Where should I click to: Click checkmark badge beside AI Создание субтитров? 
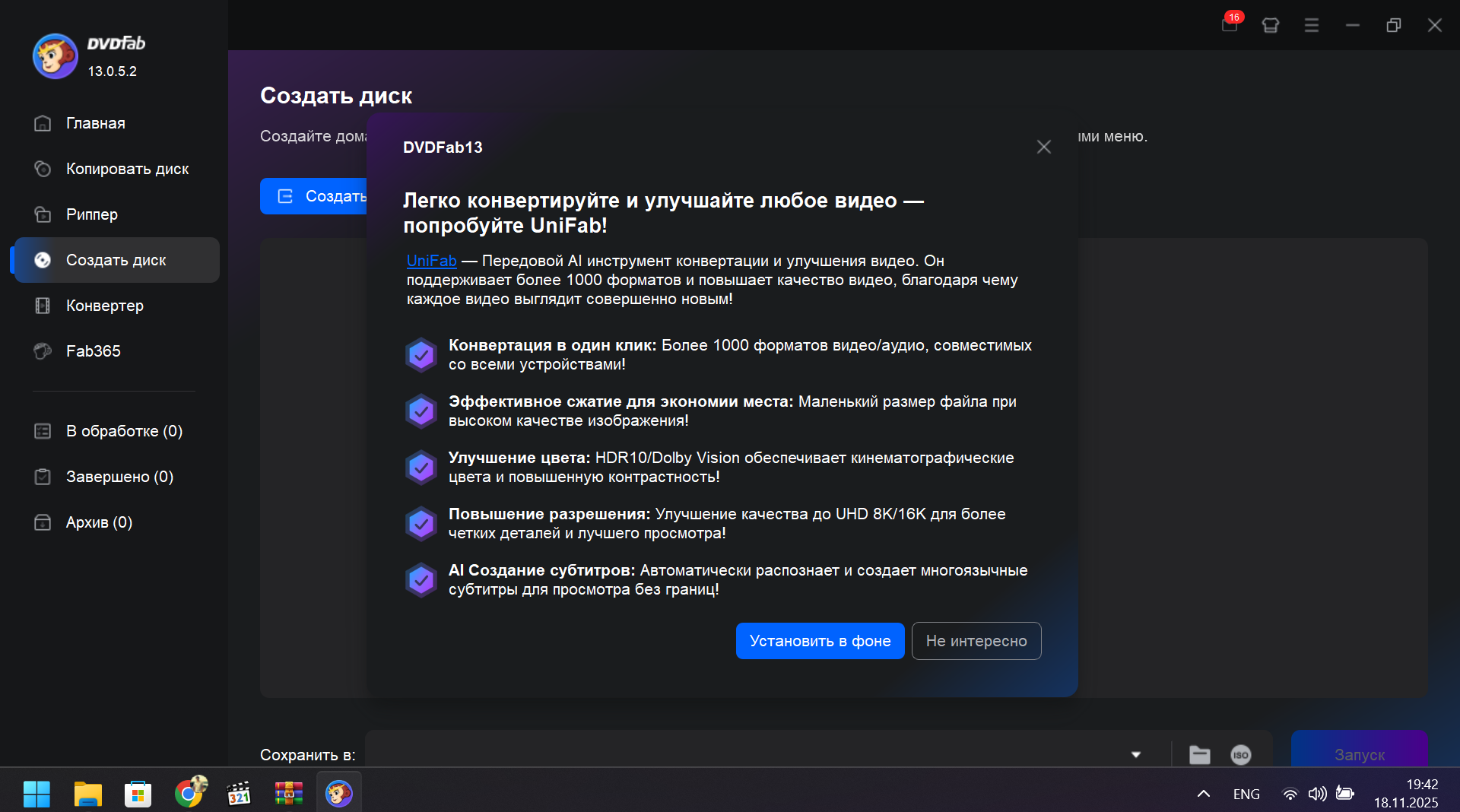click(x=421, y=579)
